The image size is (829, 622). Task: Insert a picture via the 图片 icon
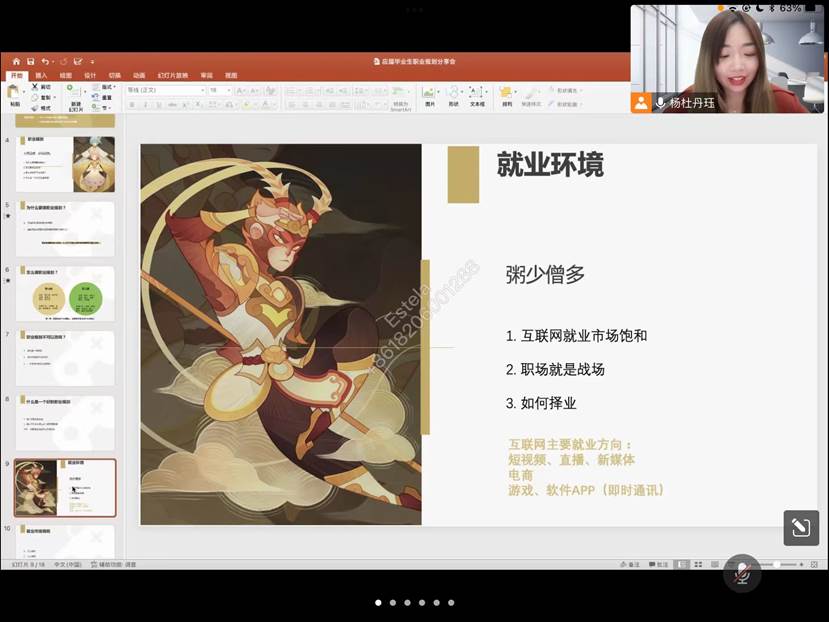(x=428, y=95)
